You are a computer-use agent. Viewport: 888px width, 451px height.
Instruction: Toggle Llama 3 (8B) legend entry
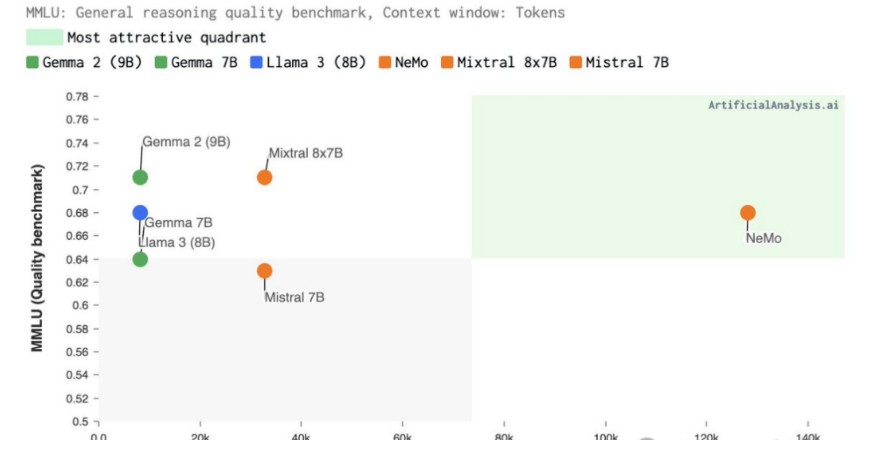point(309,62)
